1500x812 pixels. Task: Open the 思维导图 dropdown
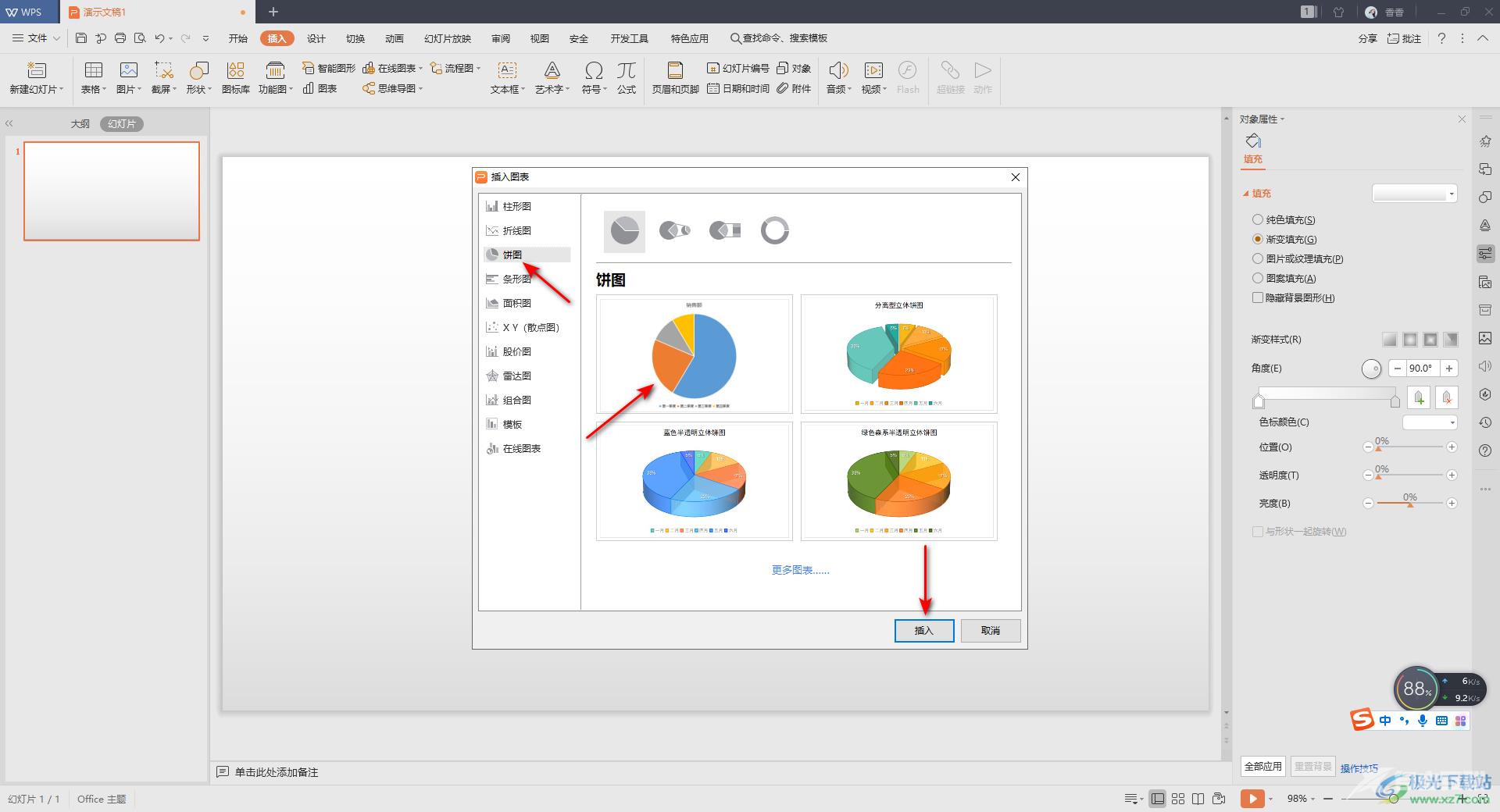click(393, 89)
